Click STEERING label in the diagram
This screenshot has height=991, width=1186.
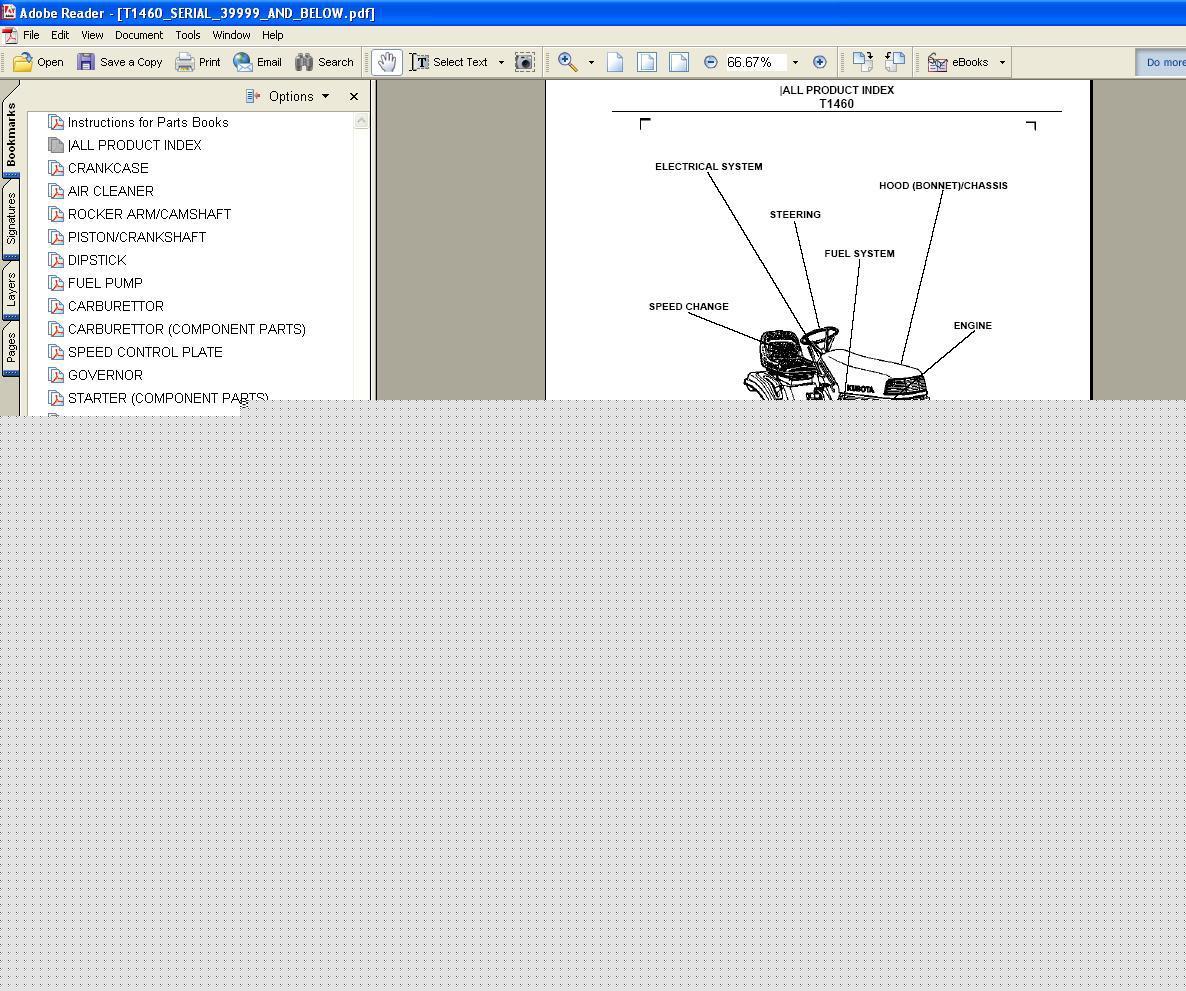[x=795, y=214]
